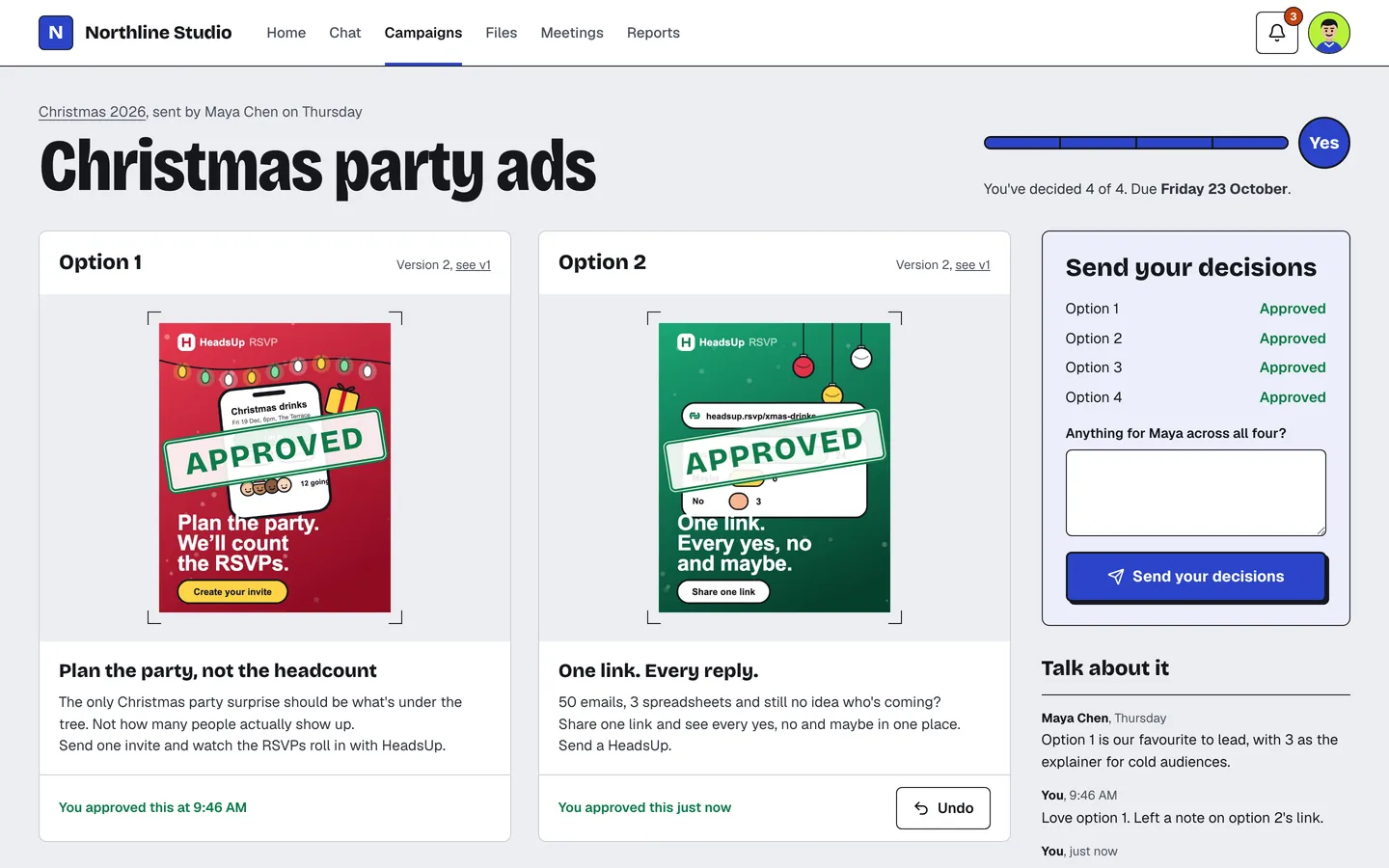
Task: Open the Option 2 green ad thumbnail
Action: click(x=775, y=468)
